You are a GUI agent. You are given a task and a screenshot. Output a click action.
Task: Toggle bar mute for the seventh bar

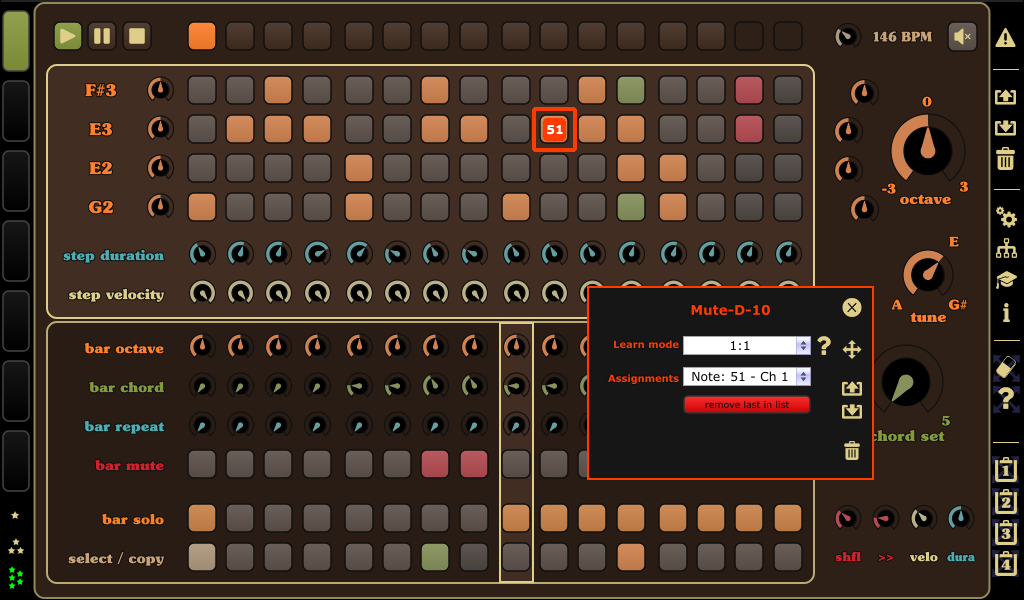(x=435, y=464)
